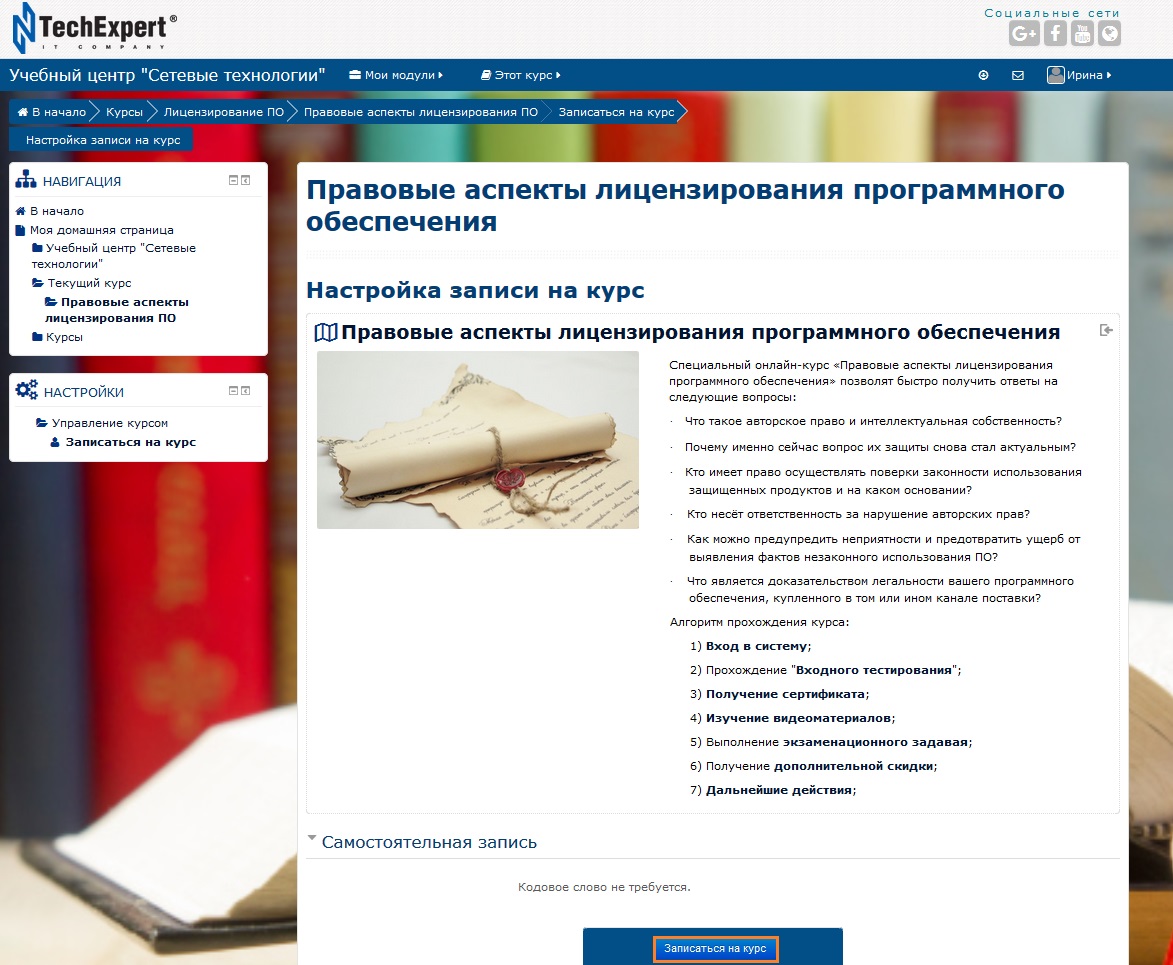
Task: Click the main course title link with book icon
Action: (x=700, y=332)
